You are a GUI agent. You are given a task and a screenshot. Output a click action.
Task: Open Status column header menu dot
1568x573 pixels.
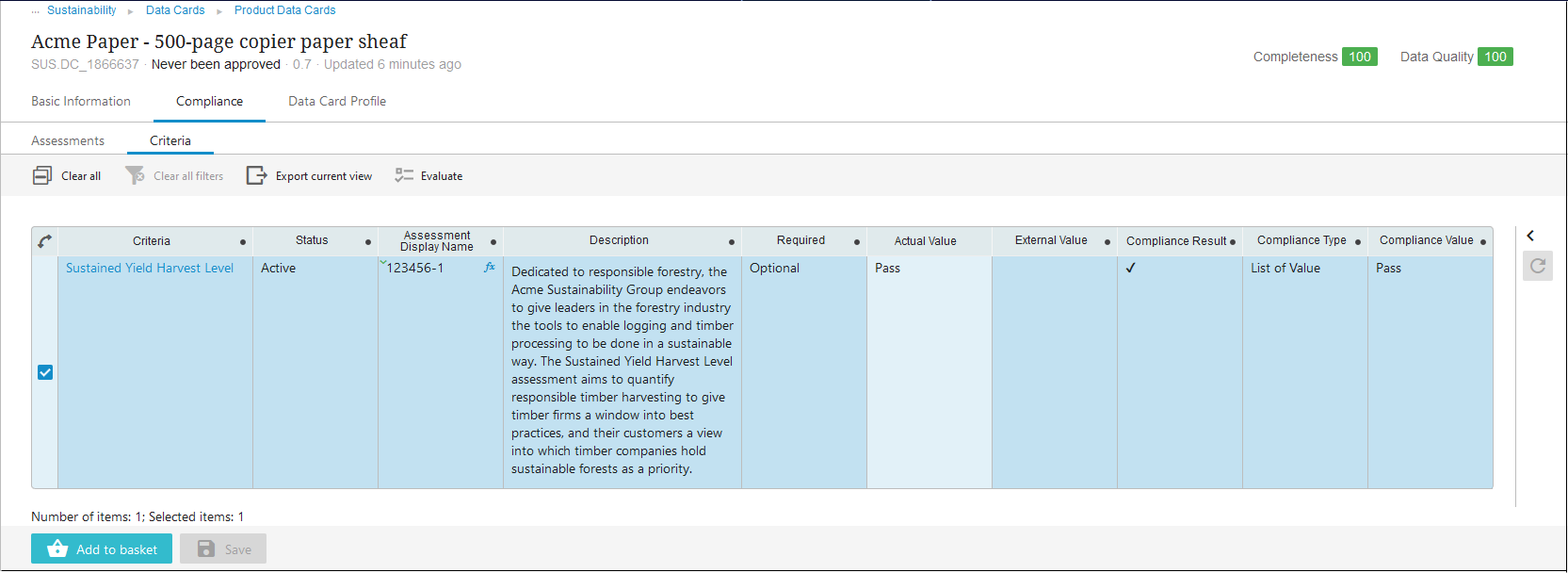click(x=368, y=242)
